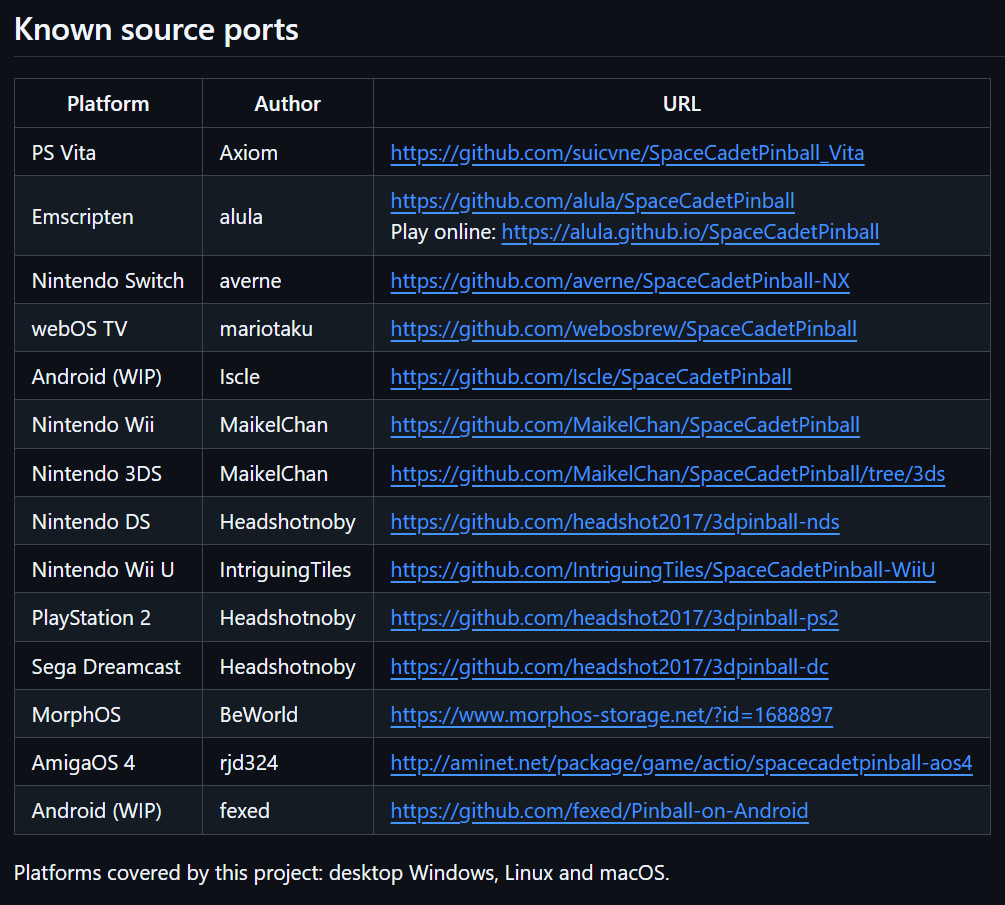Click the author name Axiom
Image resolution: width=1005 pixels, height=905 pixels.
pos(249,153)
